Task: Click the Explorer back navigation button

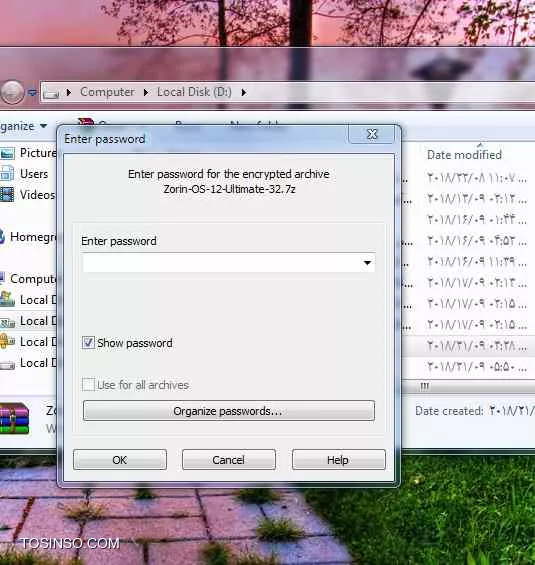Action: point(12,92)
